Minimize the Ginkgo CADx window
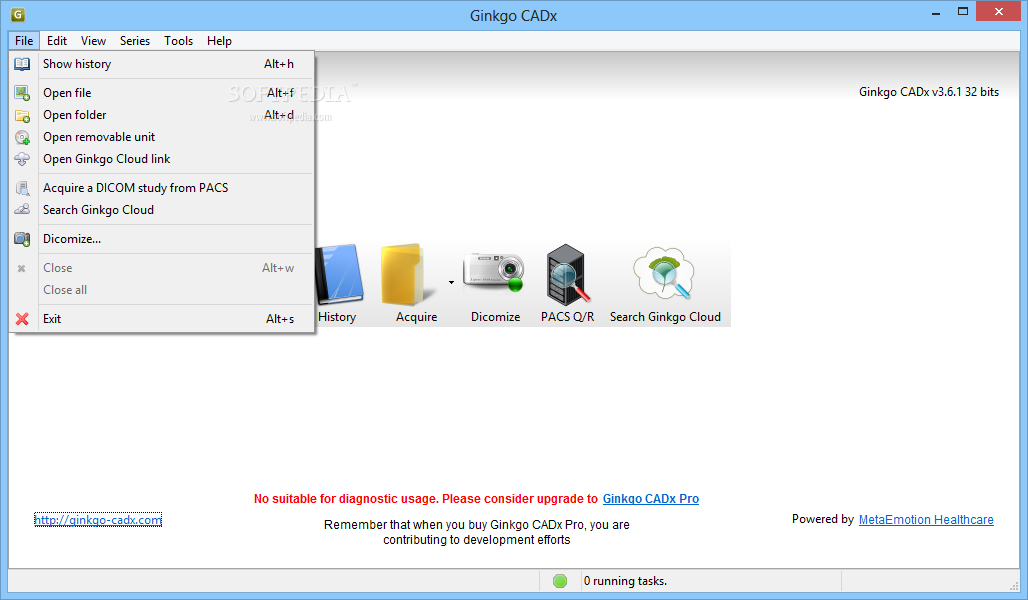This screenshot has height=600, width=1028. 936,12
